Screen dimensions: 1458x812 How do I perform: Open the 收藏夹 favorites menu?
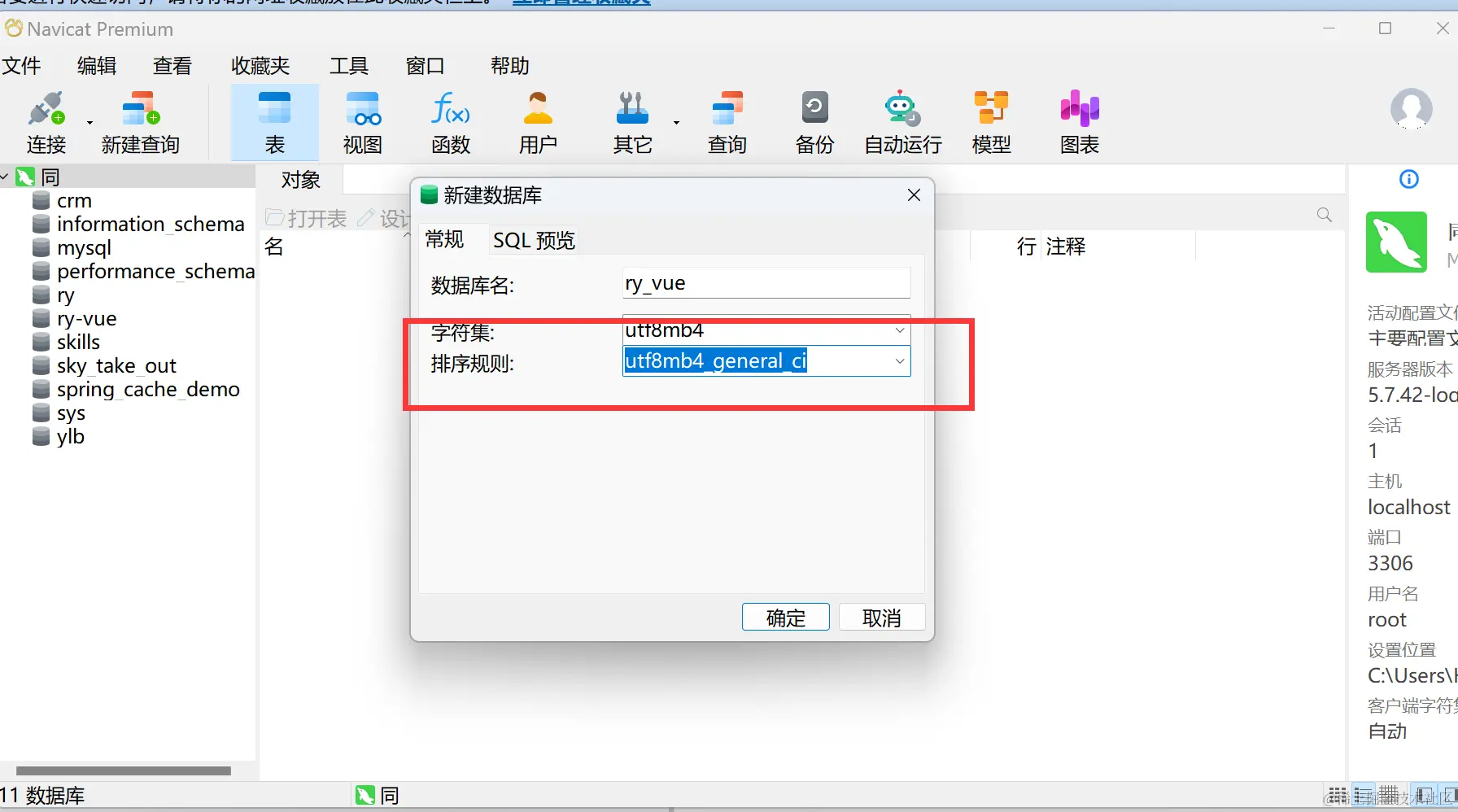(x=260, y=66)
